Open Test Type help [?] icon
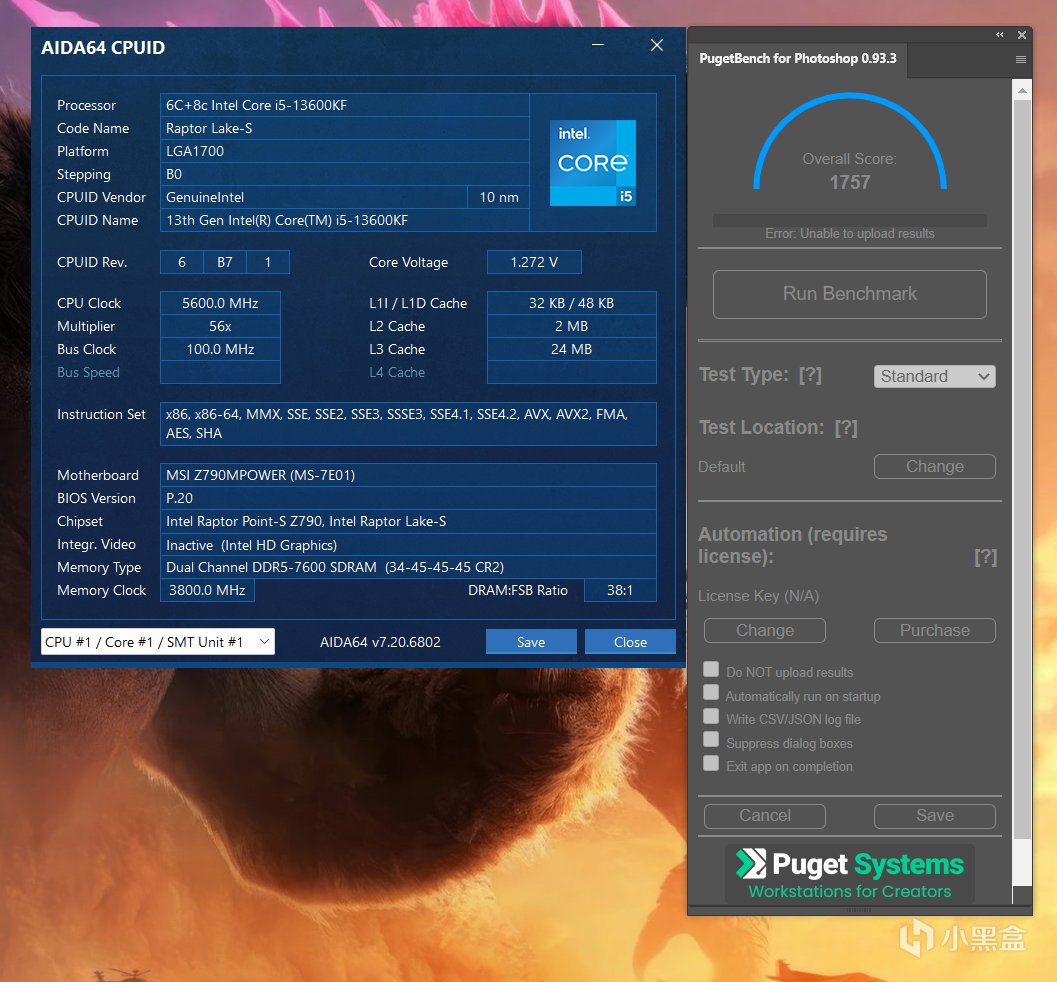This screenshot has width=1057, height=982. click(810, 375)
